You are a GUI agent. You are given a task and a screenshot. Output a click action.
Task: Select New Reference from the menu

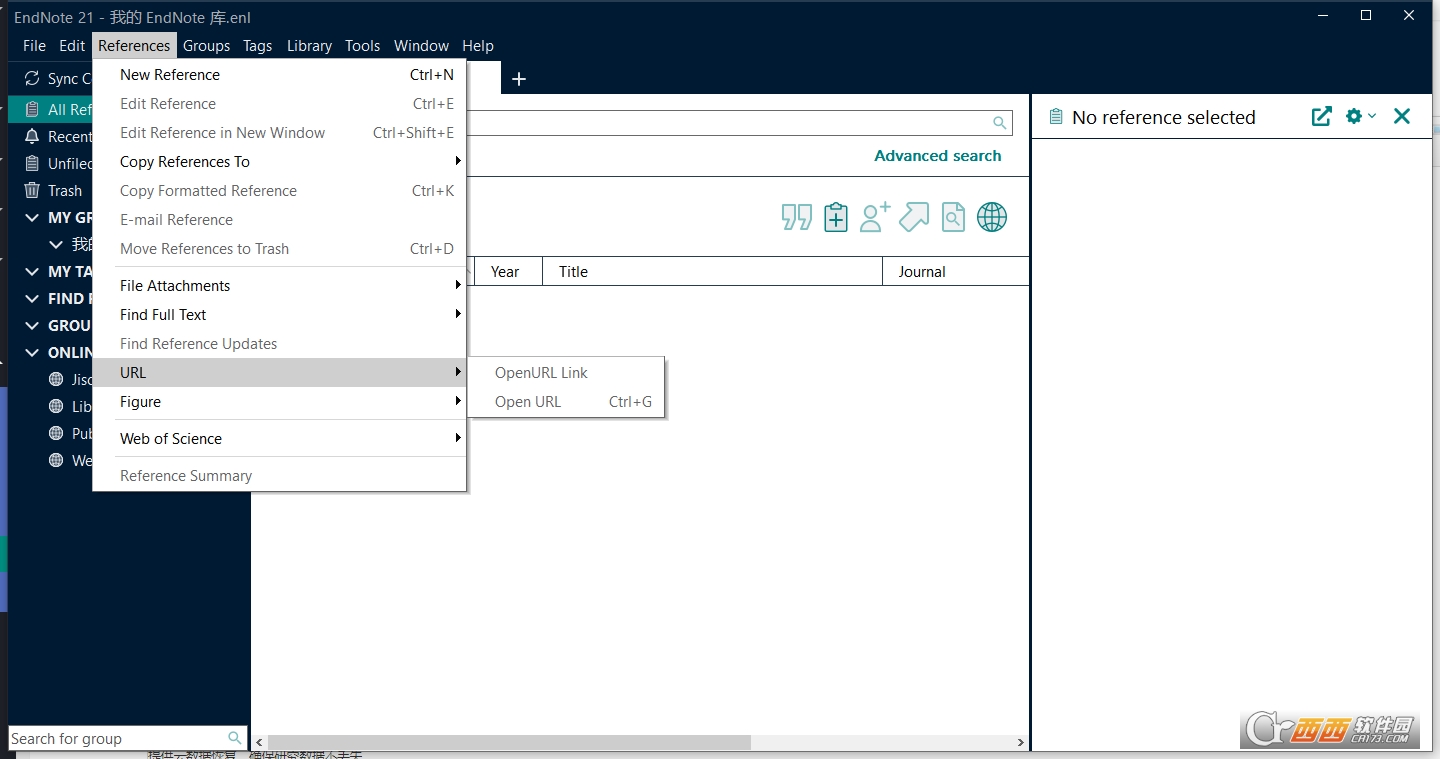tap(279, 75)
